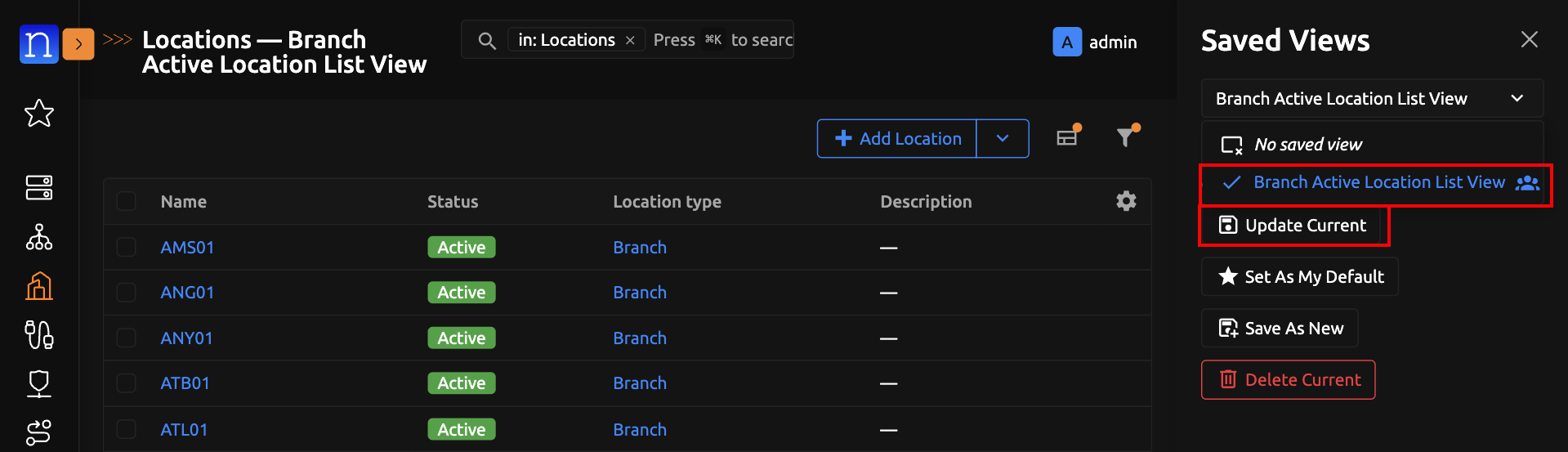The height and width of the screenshot is (452, 1568).
Task: Toggle the select-all checkbox in table header
Action: pyautogui.click(x=126, y=201)
